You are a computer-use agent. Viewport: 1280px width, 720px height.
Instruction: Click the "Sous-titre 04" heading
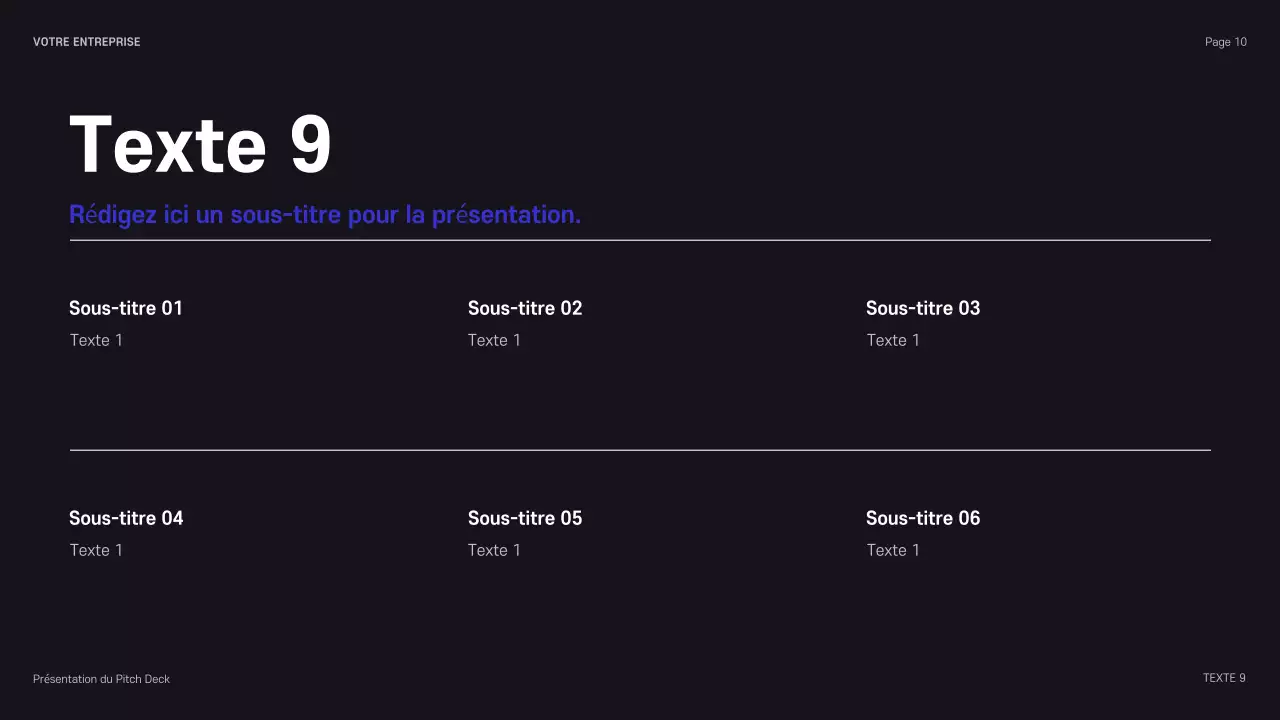[x=126, y=518]
